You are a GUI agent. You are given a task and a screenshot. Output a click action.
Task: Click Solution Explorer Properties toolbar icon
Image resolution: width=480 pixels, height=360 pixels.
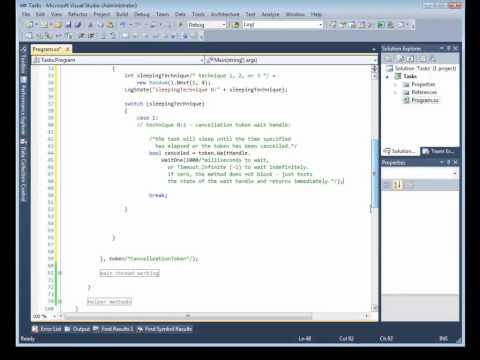coord(388,59)
